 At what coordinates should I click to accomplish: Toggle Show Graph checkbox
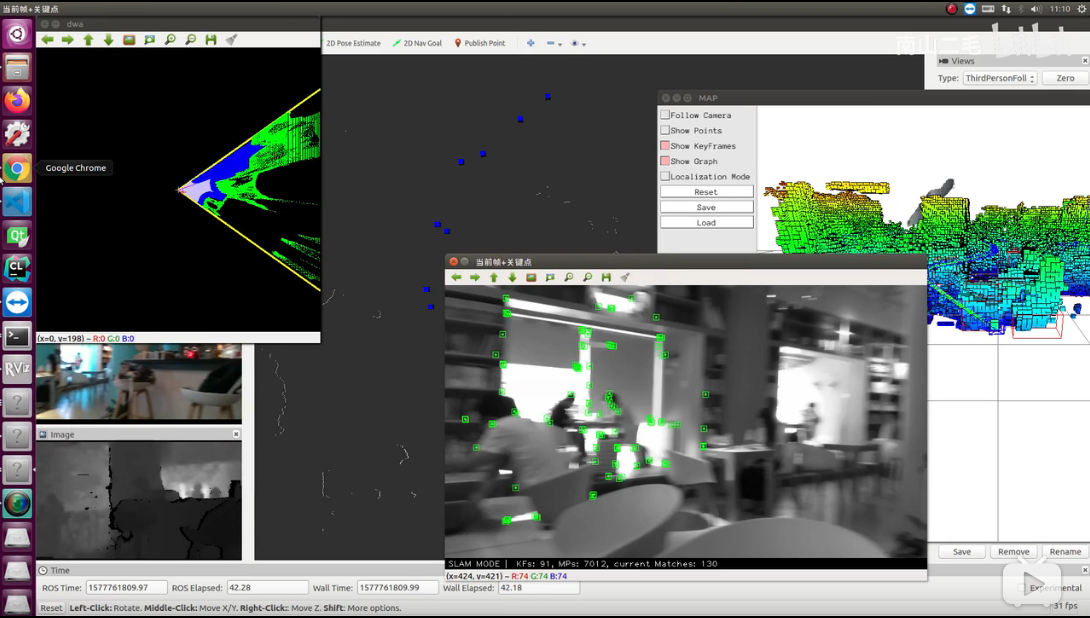pyautogui.click(x=665, y=161)
